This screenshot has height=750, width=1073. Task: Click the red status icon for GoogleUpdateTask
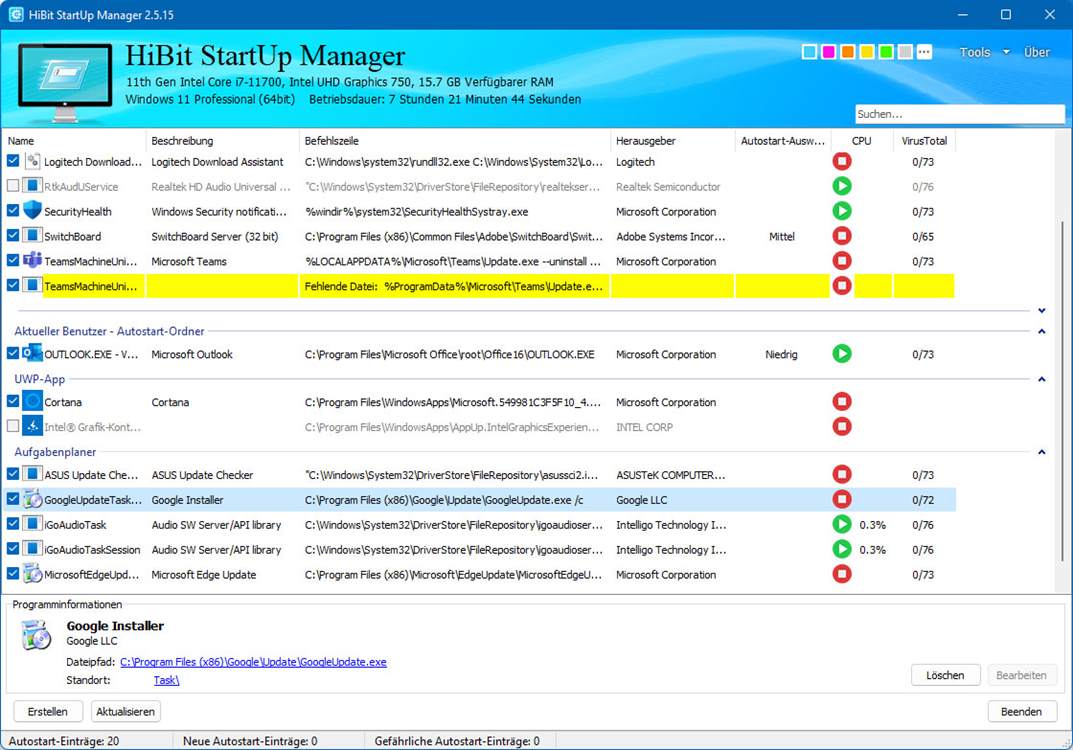coord(842,500)
